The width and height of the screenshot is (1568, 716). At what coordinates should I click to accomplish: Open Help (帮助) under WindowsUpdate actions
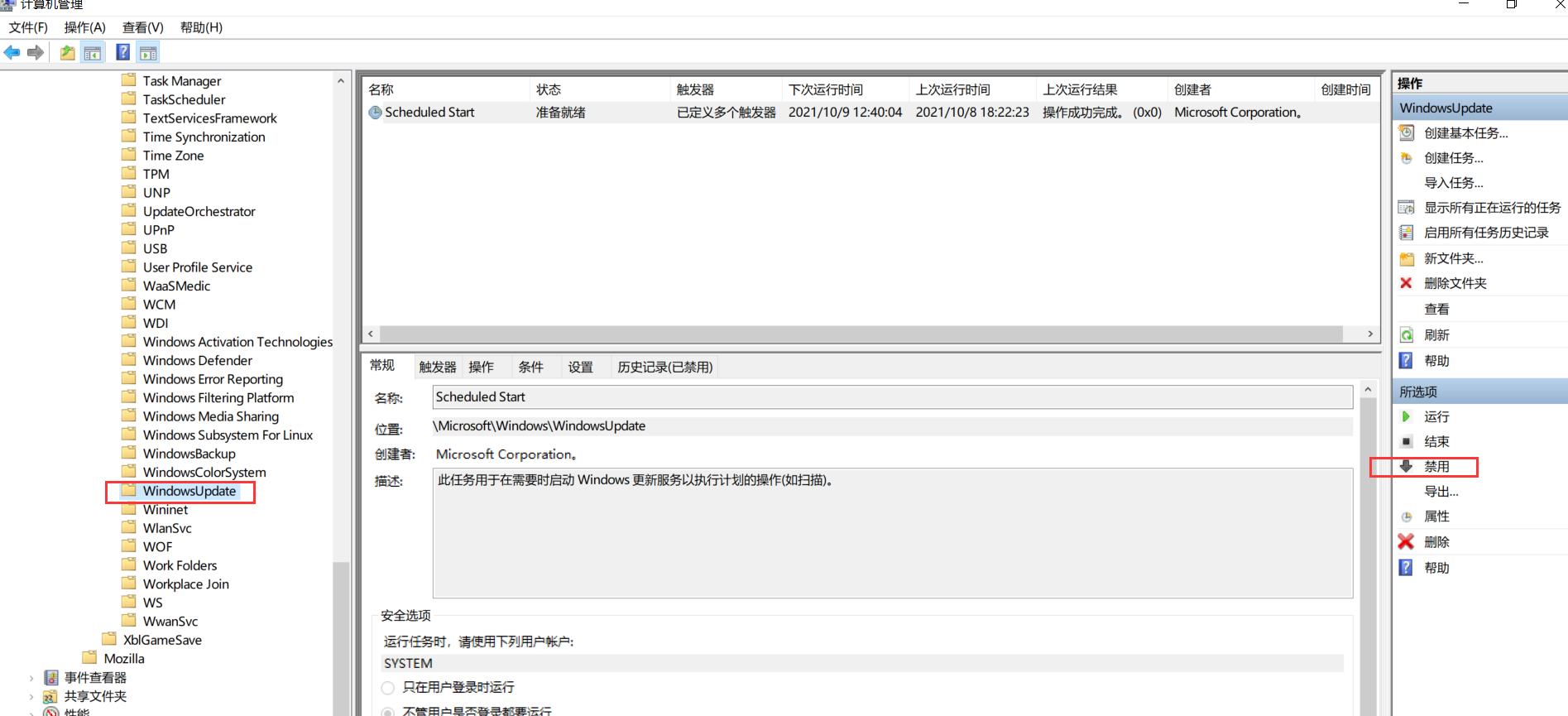(x=1436, y=361)
